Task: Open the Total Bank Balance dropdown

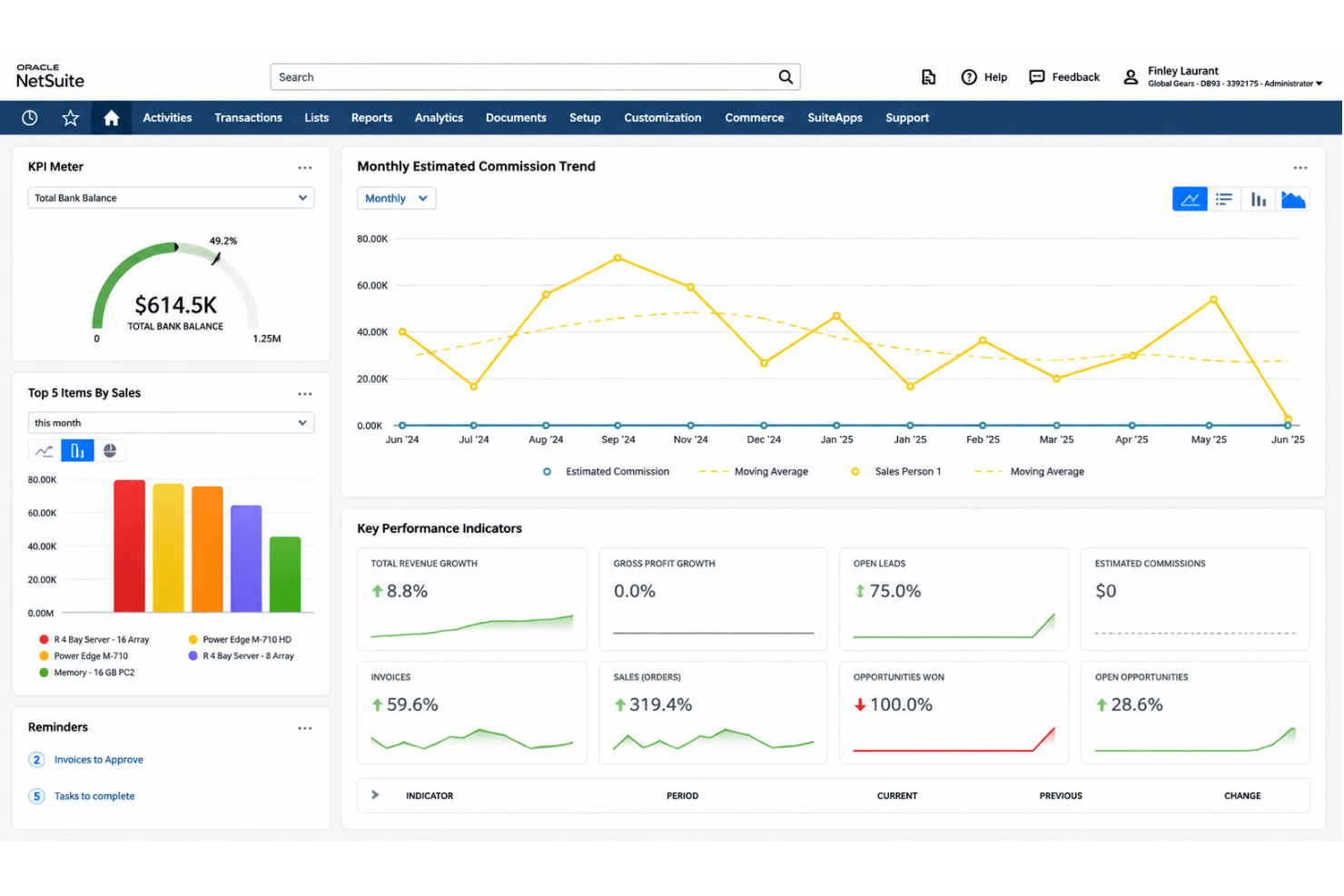Action: [x=171, y=198]
